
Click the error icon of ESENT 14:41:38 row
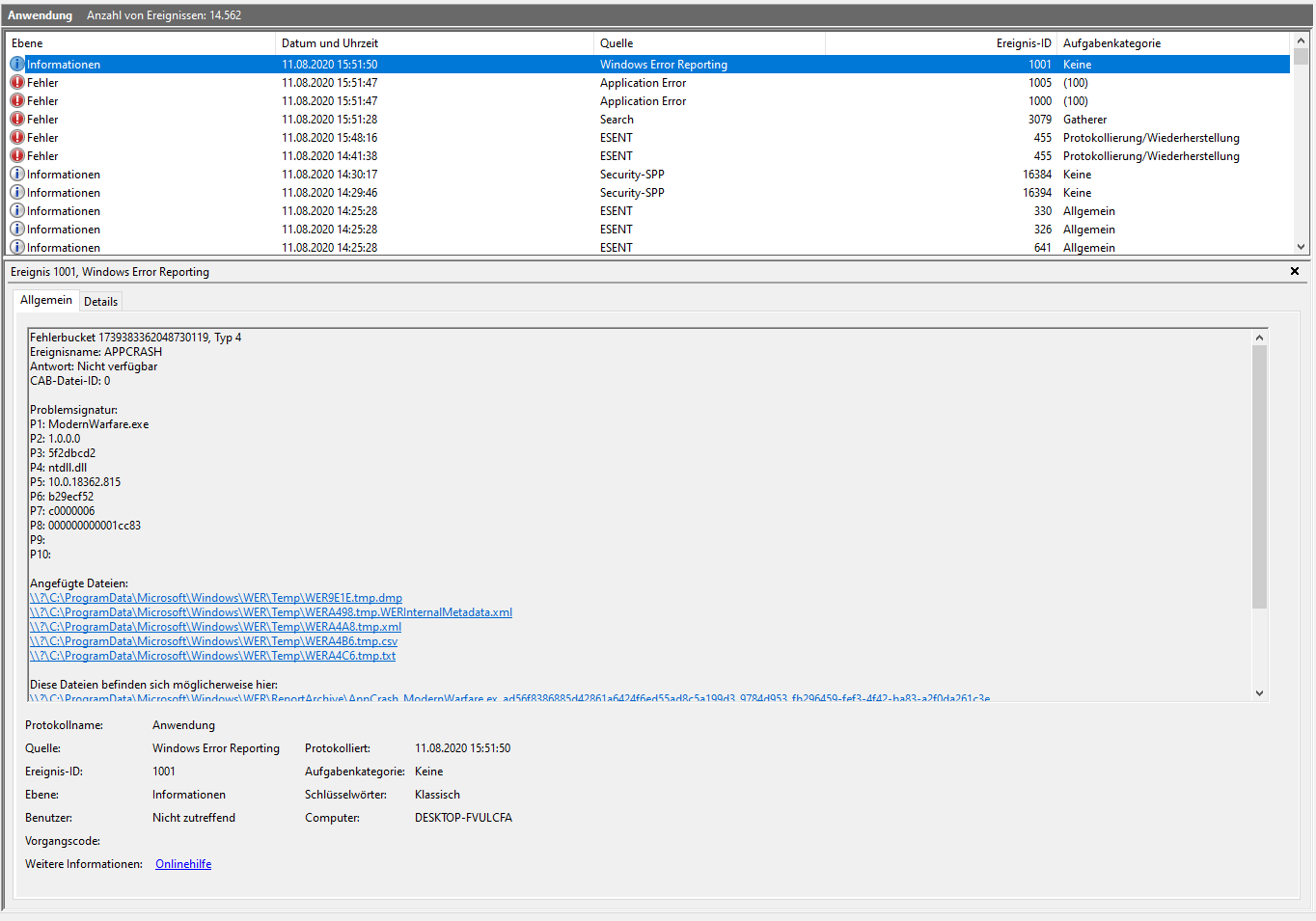click(x=17, y=155)
